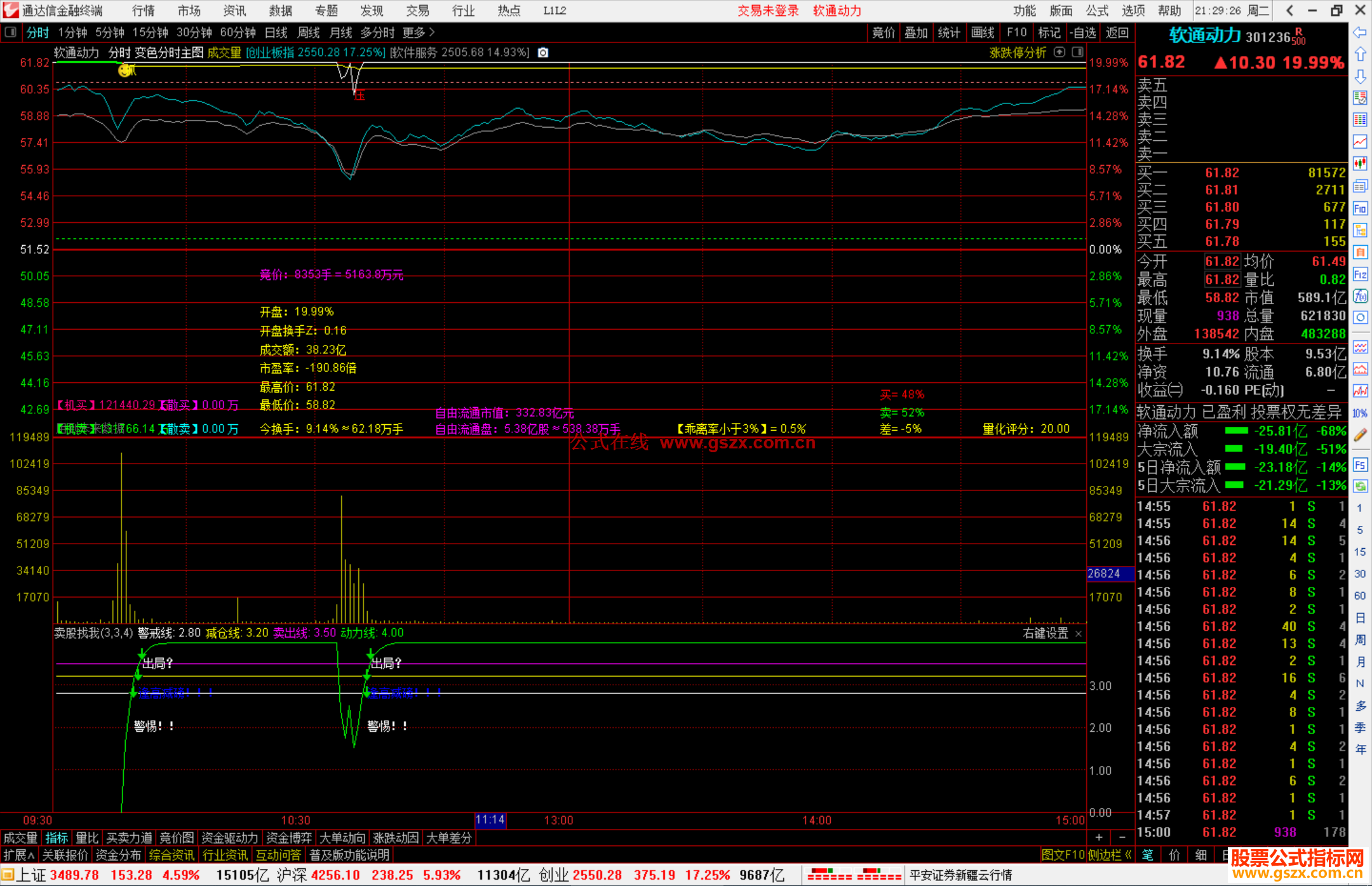Select the pencil drawing tool icon
This screenshot has height=886, width=1372.
(x=1360, y=435)
